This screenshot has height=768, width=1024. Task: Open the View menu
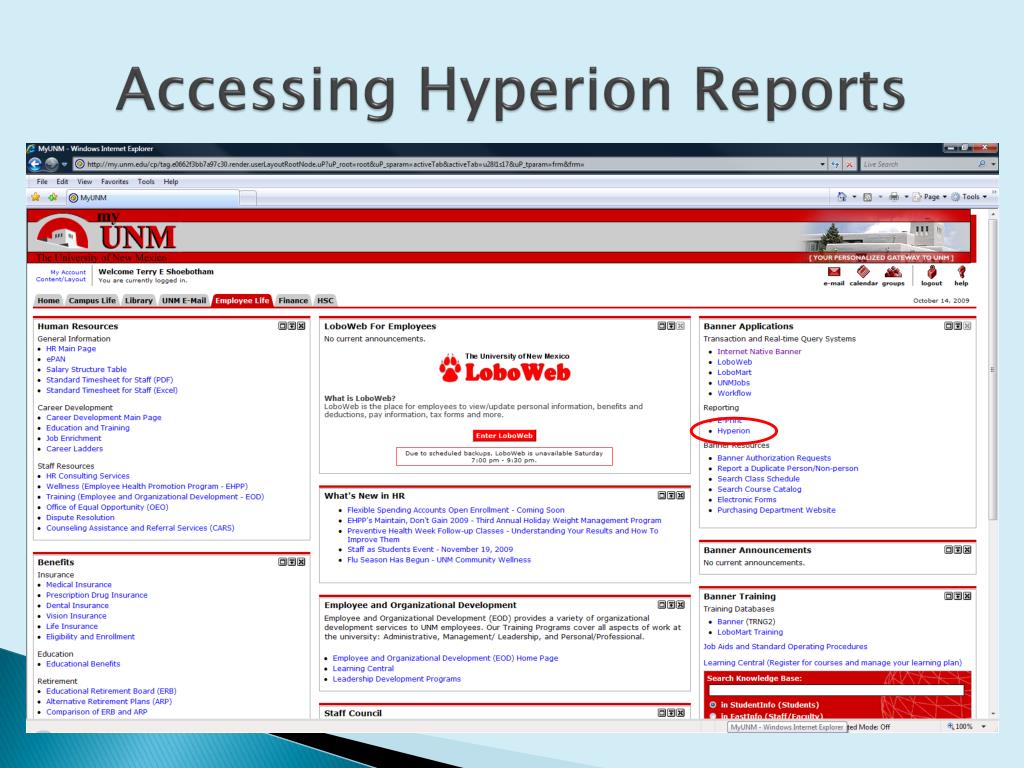point(85,182)
